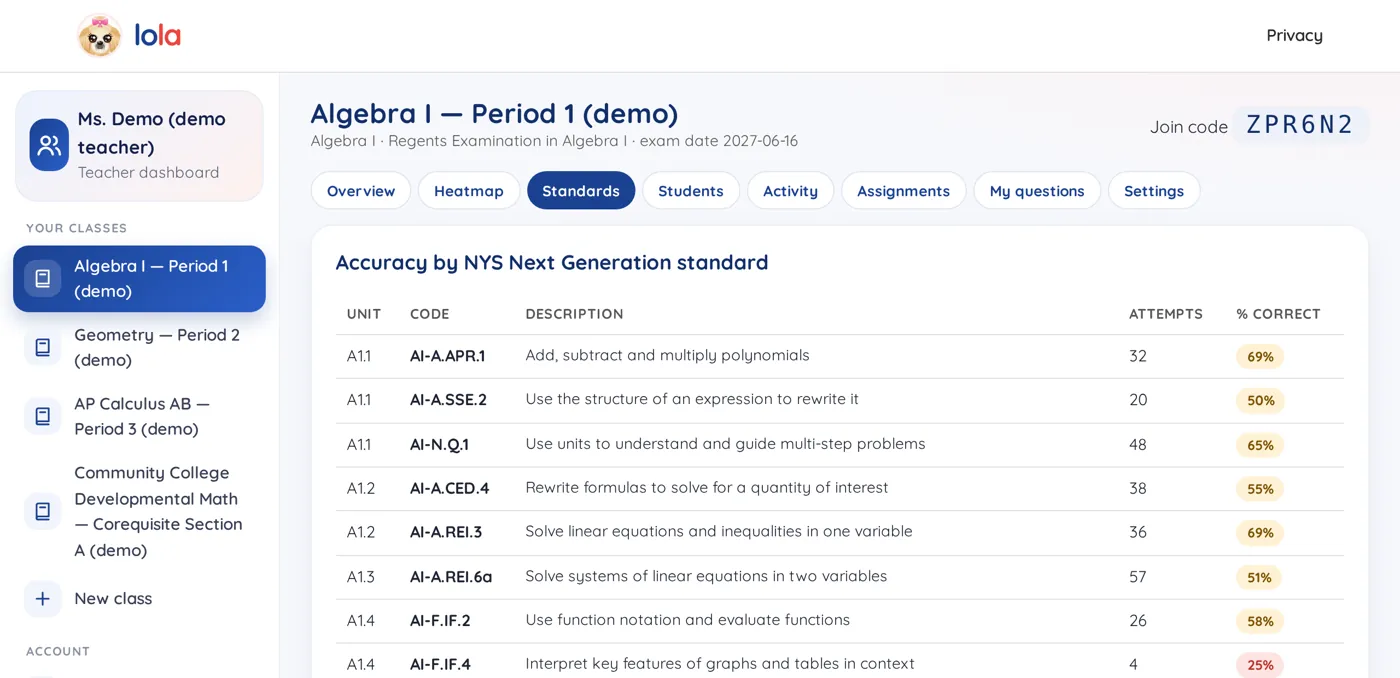This screenshot has width=1400, height=678.
Task: Click attempts value 32 for AI-A.APR.1
Action: 1138,356
